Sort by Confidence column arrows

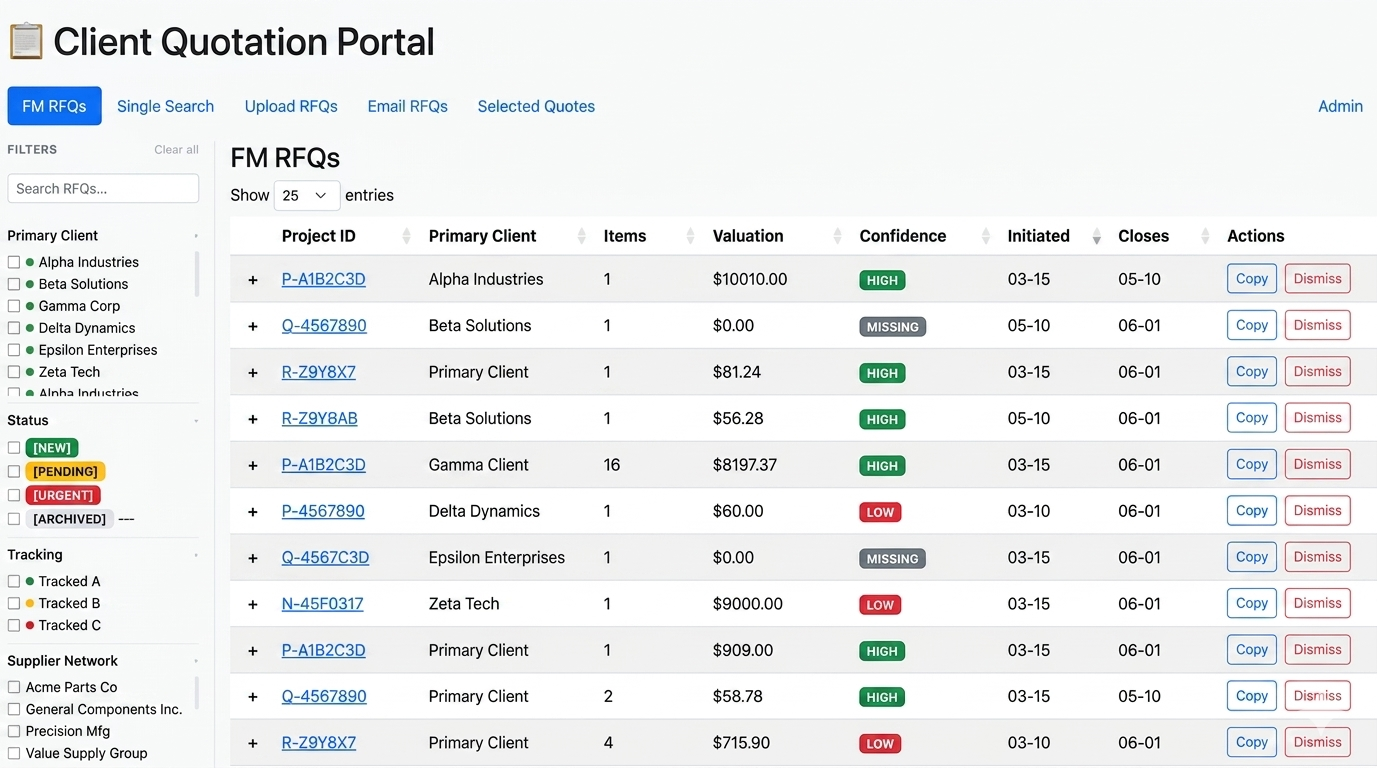[986, 236]
